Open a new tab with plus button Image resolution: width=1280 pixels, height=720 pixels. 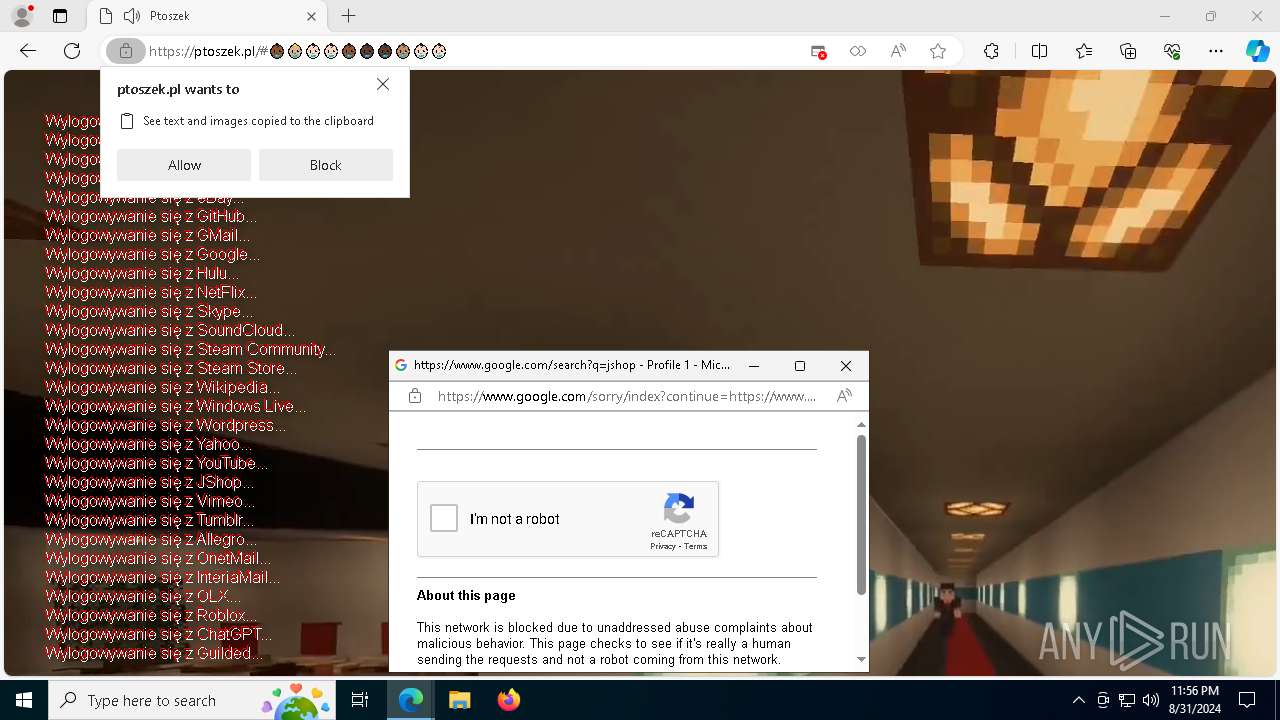coord(348,16)
